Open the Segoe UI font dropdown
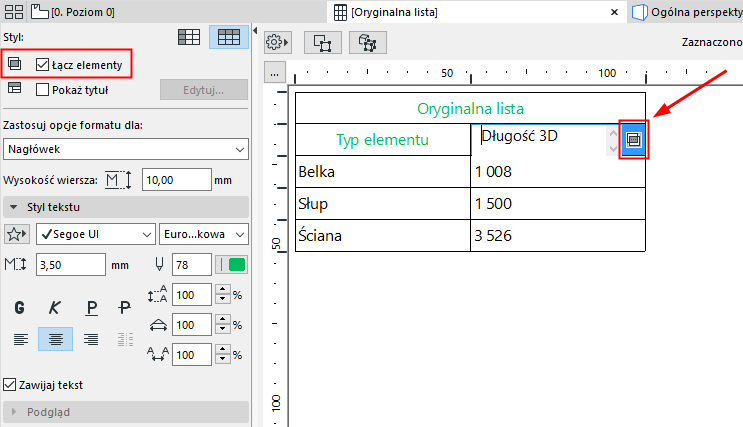The image size is (743, 427). click(96, 234)
